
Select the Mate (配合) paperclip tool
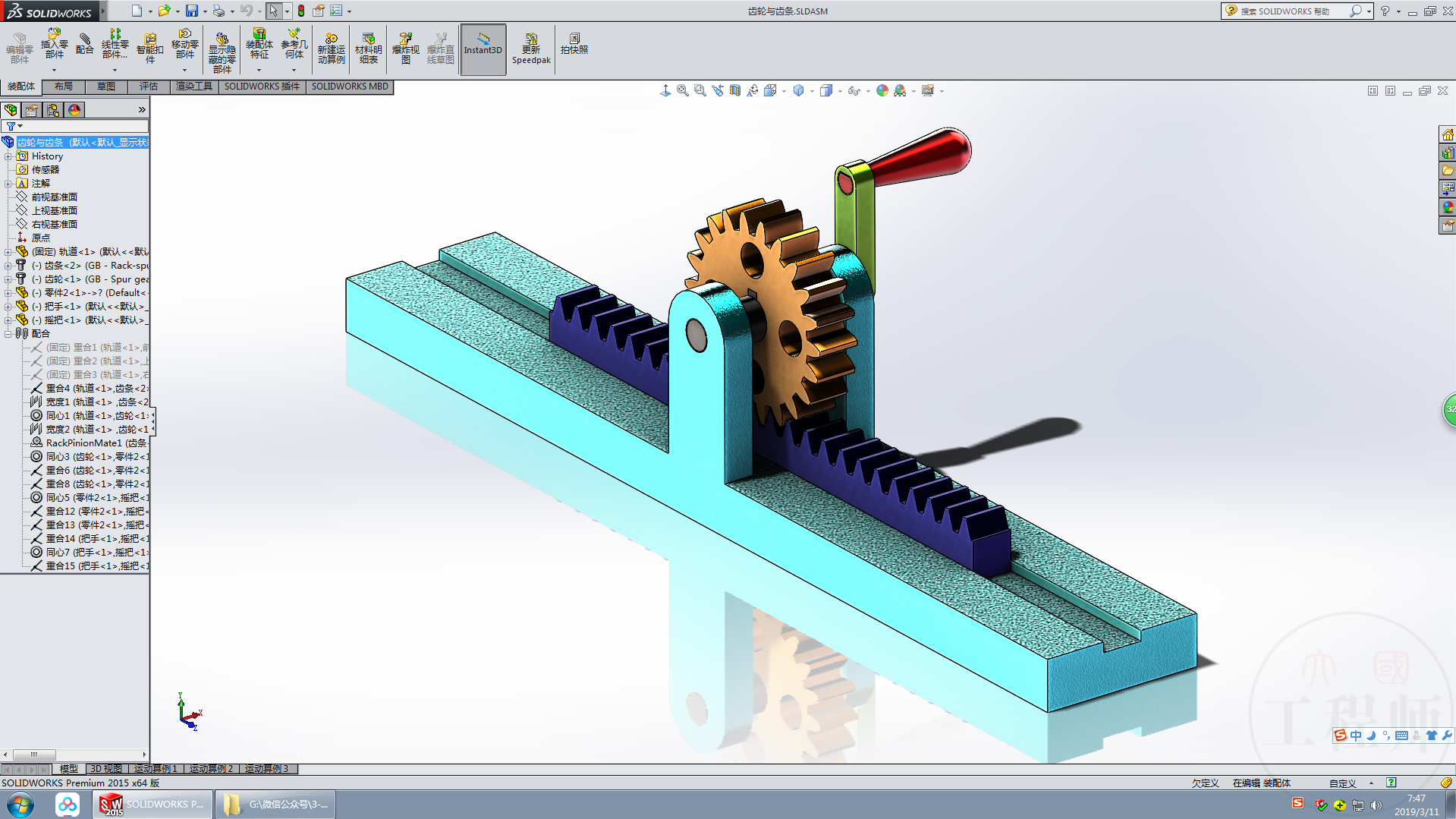(x=85, y=43)
